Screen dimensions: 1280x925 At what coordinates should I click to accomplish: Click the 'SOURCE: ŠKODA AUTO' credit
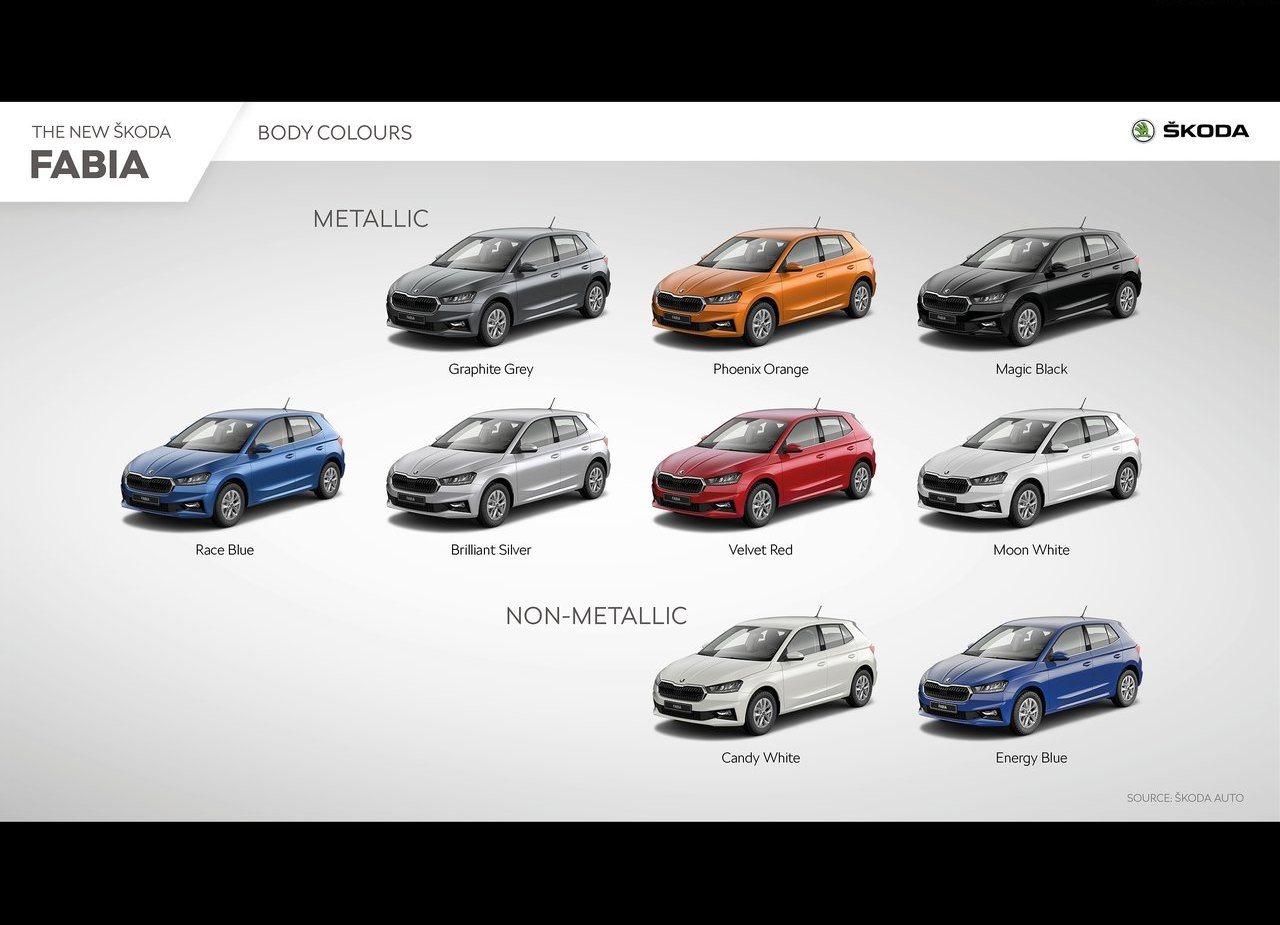(x=1185, y=798)
